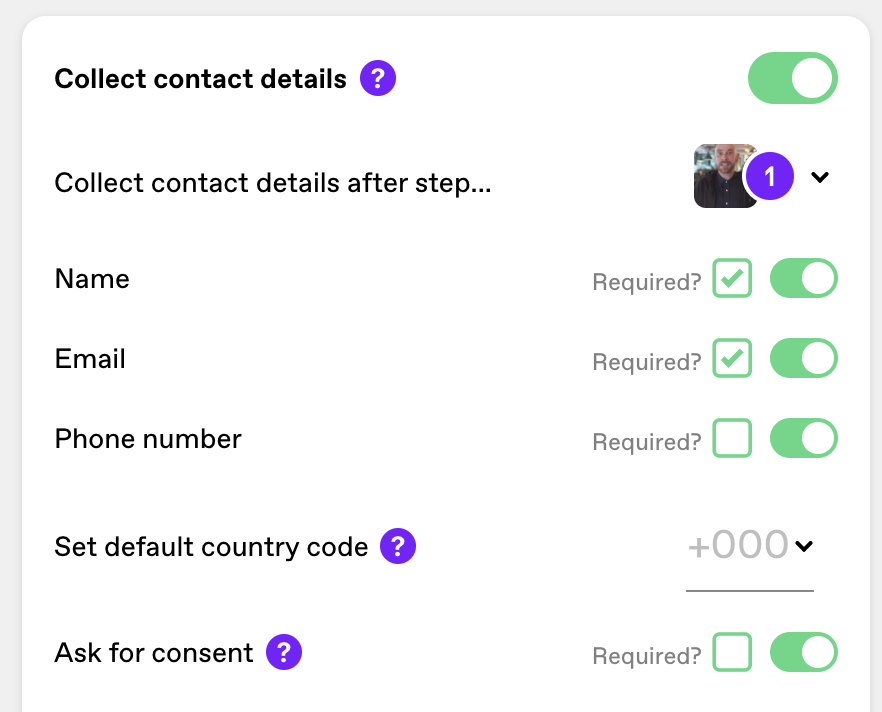This screenshot has height=712, width=882.
Task: Disable the Name field toggle
Action: (803, 278)
